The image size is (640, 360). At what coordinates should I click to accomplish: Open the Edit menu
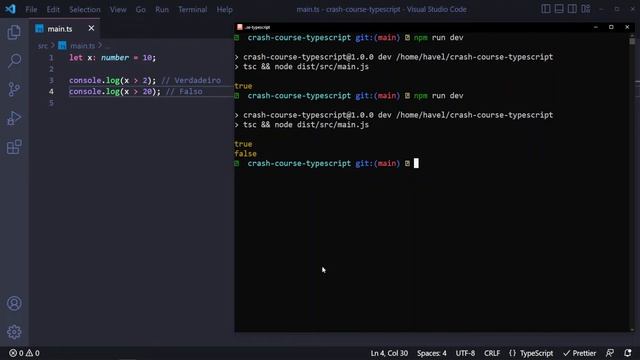[53, 9]
